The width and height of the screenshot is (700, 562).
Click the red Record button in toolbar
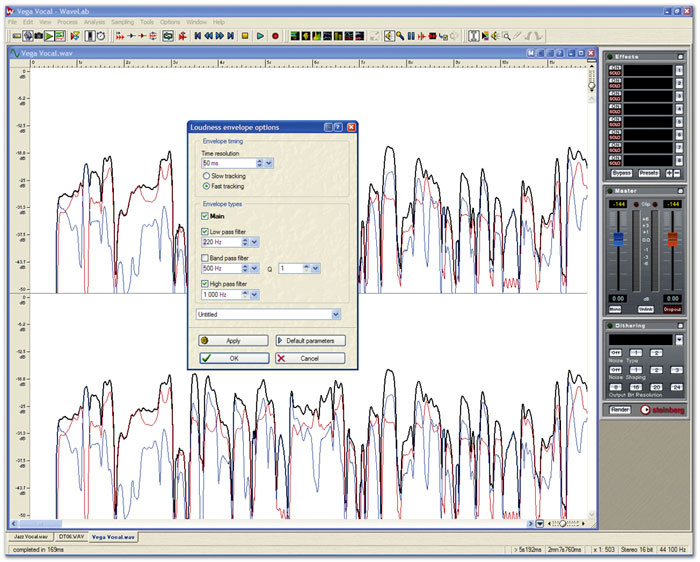(275, 36)
